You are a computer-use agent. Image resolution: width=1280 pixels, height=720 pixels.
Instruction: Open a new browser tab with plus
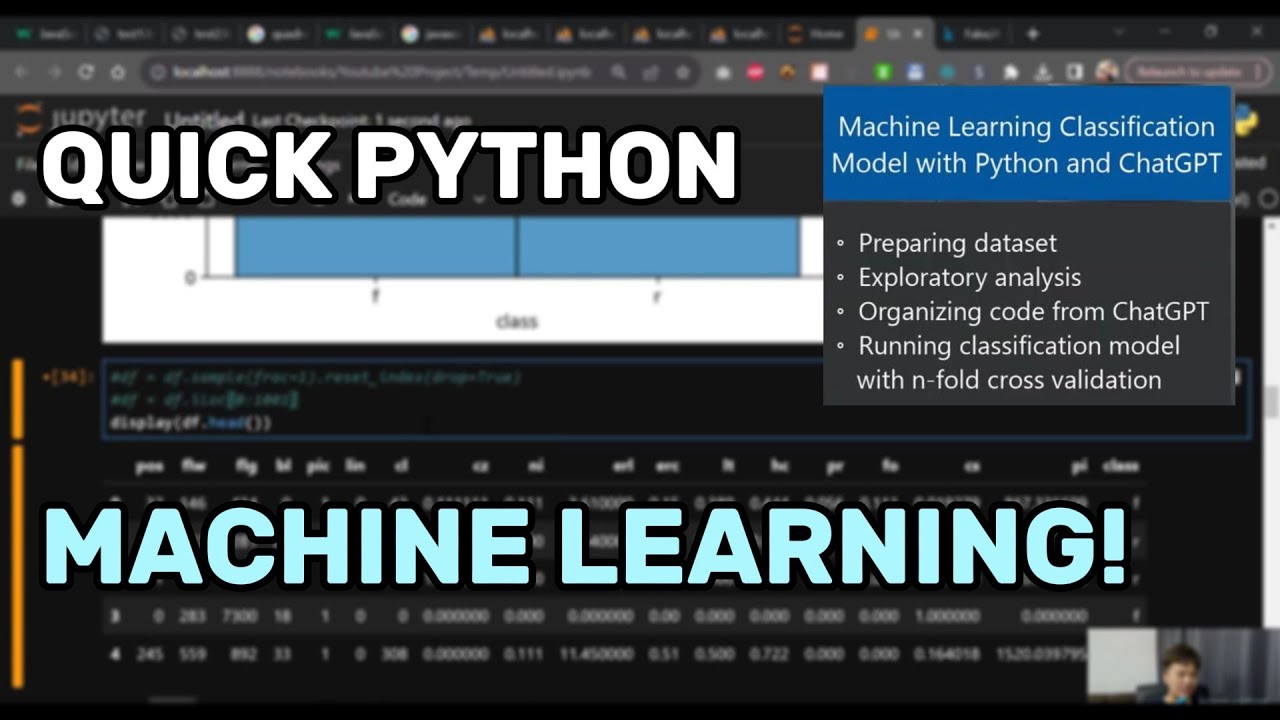(1032, 33)
